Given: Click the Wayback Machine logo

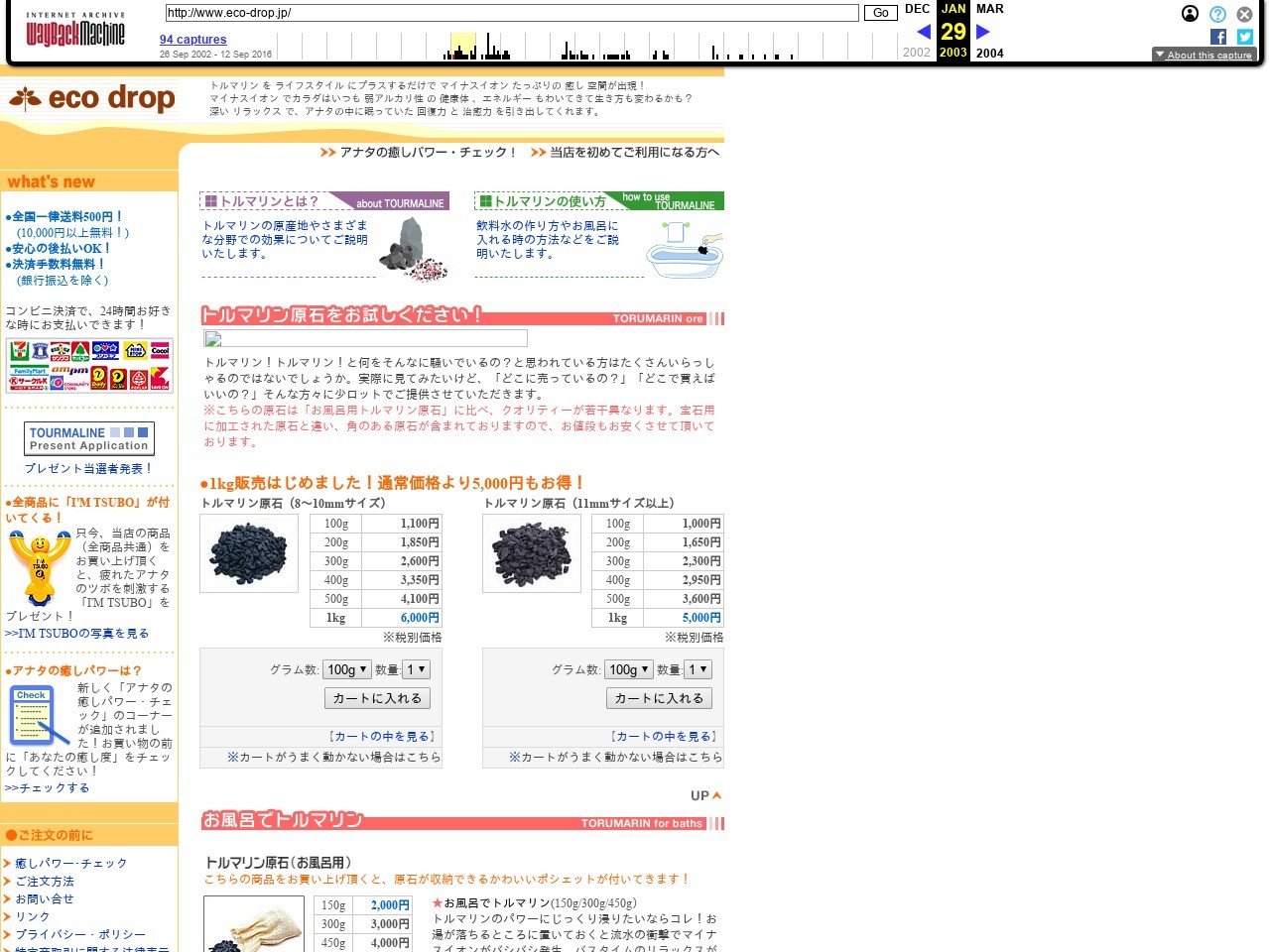Looking at the screenshot, I should point(75,31).
